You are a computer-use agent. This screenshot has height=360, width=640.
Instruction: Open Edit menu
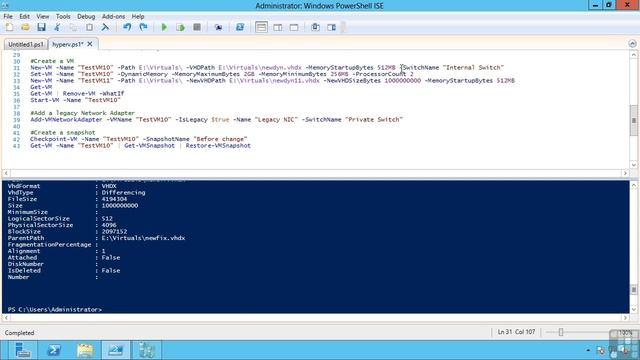(24, 16)
